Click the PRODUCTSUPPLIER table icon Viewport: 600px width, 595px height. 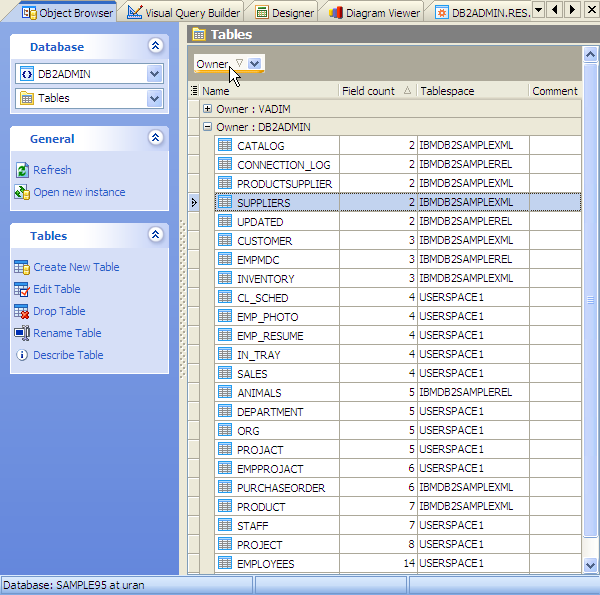pos(225,183)
